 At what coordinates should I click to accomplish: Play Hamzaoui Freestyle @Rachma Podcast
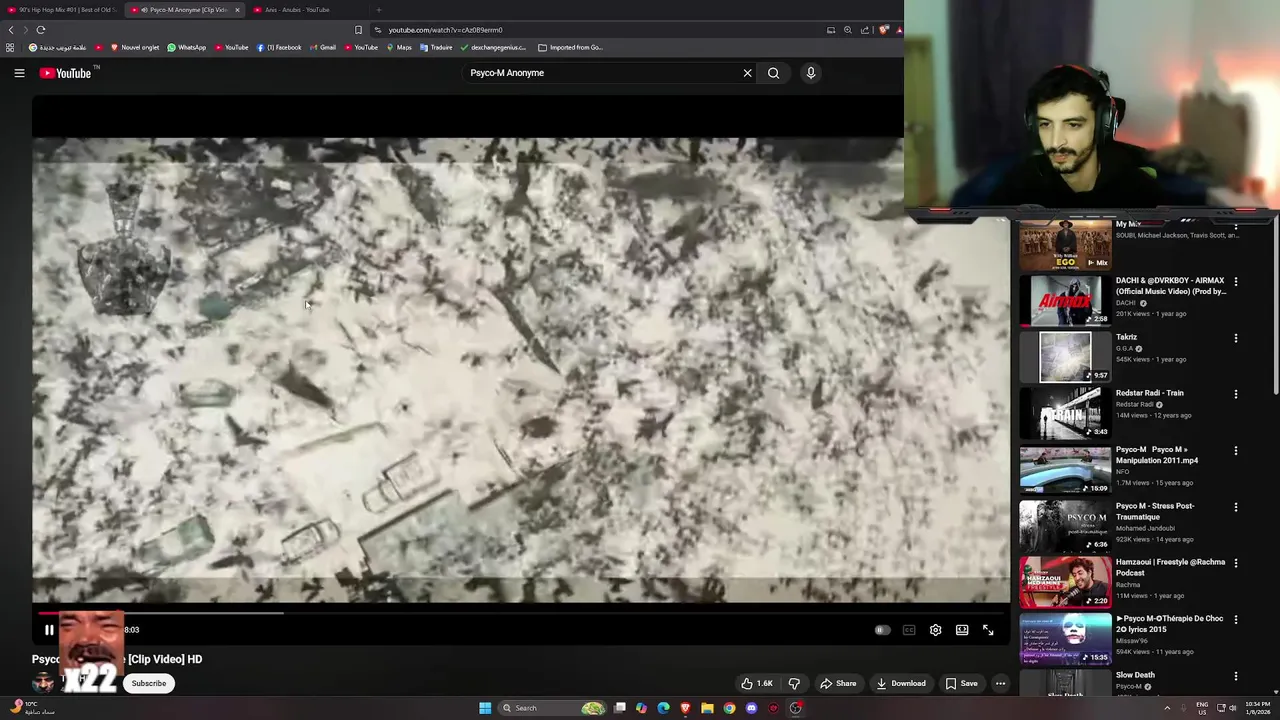1065,582
